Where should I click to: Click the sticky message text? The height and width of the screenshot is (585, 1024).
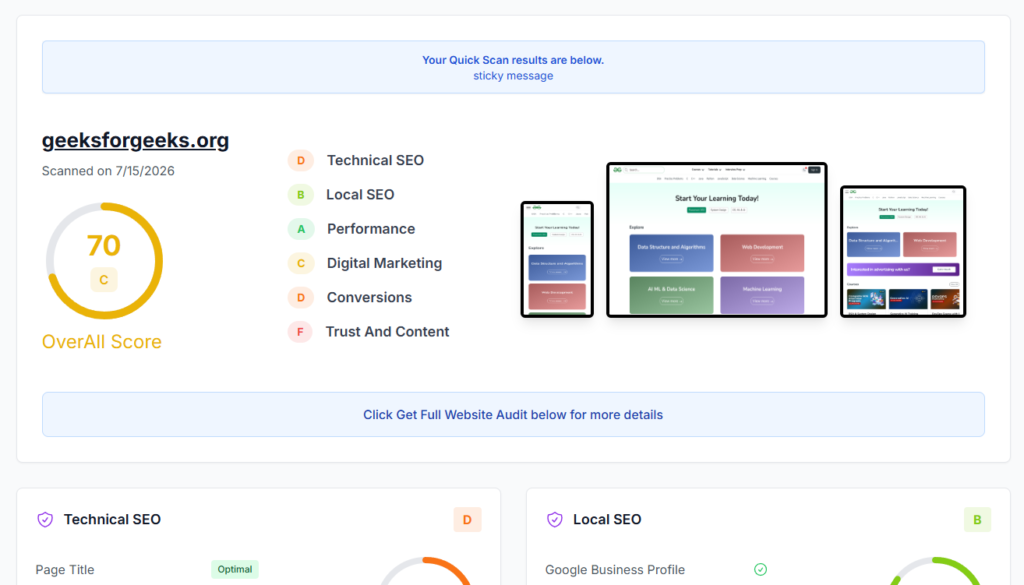(513, 76)
